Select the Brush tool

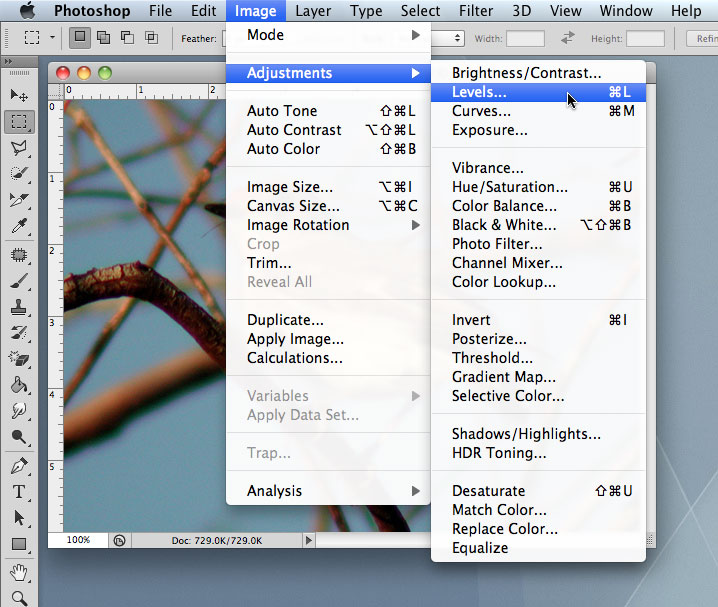19,281
